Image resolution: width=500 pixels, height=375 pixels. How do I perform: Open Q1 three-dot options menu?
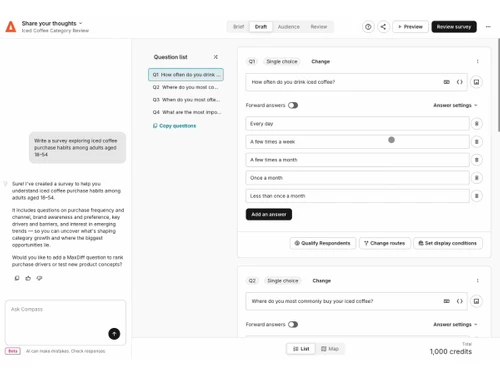477,61
